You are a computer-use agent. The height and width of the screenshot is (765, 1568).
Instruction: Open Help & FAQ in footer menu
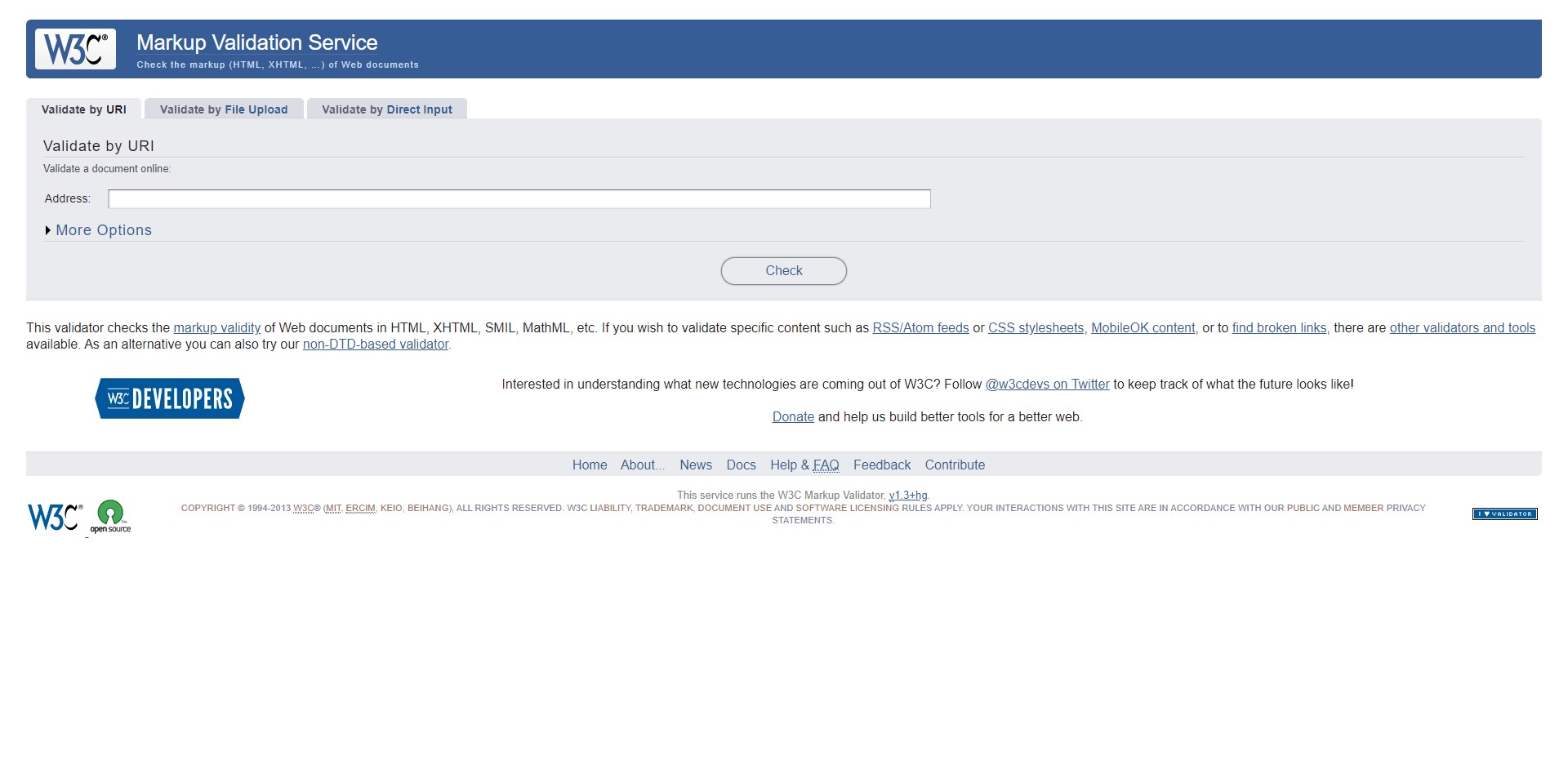click(804, 465)
